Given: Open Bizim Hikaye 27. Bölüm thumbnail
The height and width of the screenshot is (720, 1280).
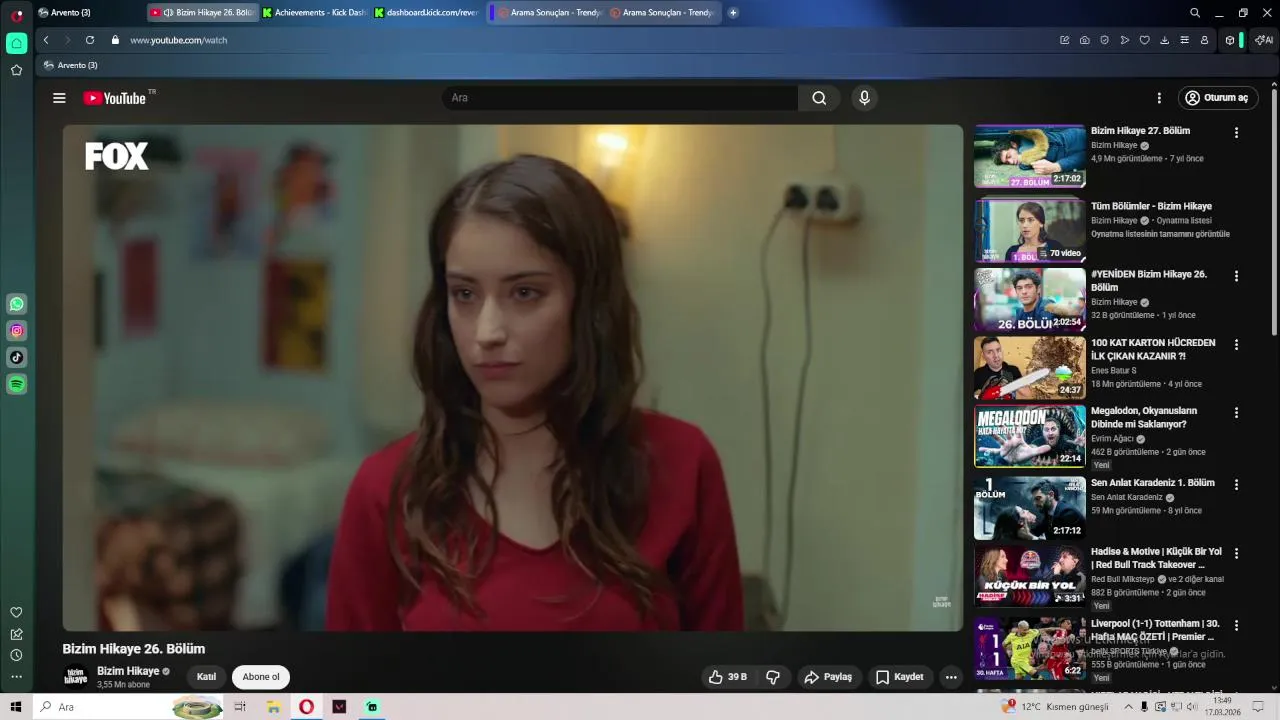Looking at the screenshot, I should click(1029, 156).
